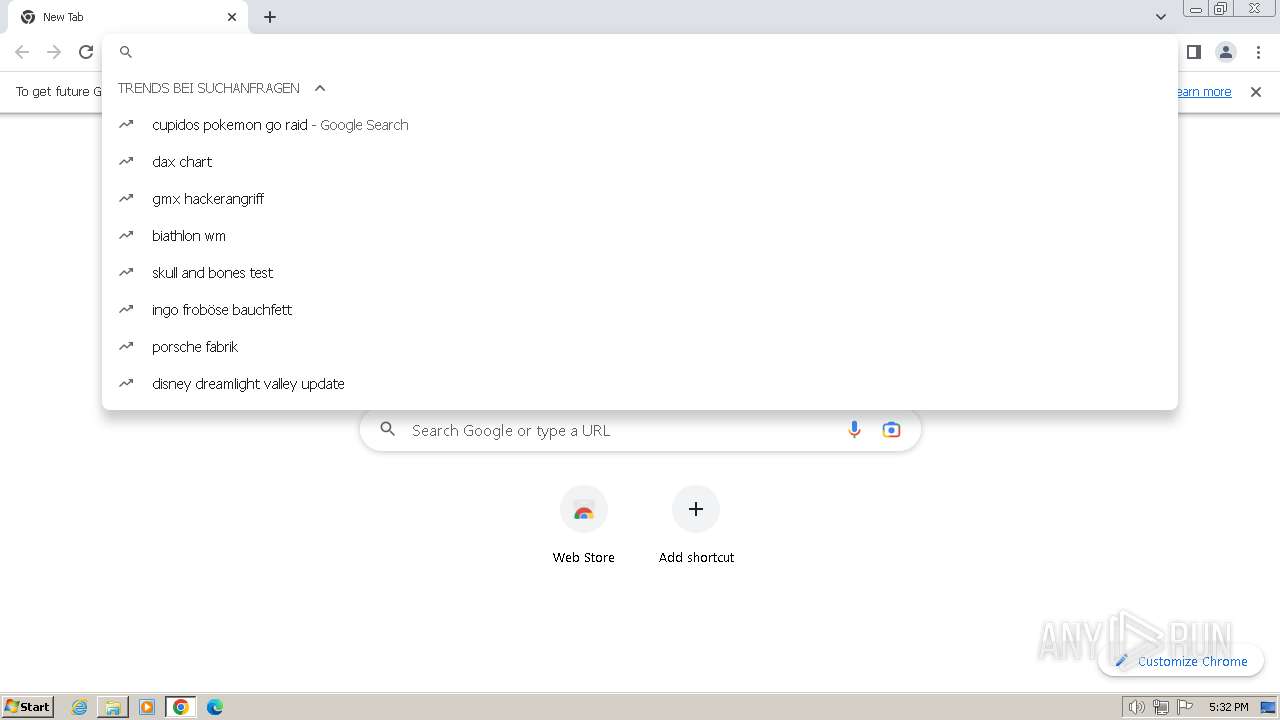
Task: Open the tab search dropdown arrow
Action: (1161, 17)
